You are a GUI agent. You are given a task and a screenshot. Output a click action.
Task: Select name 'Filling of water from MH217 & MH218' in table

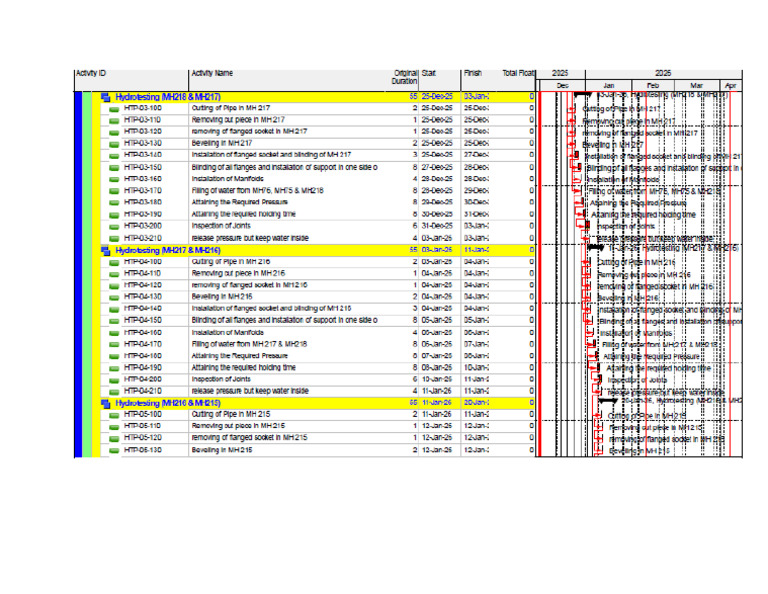(249, 344)
